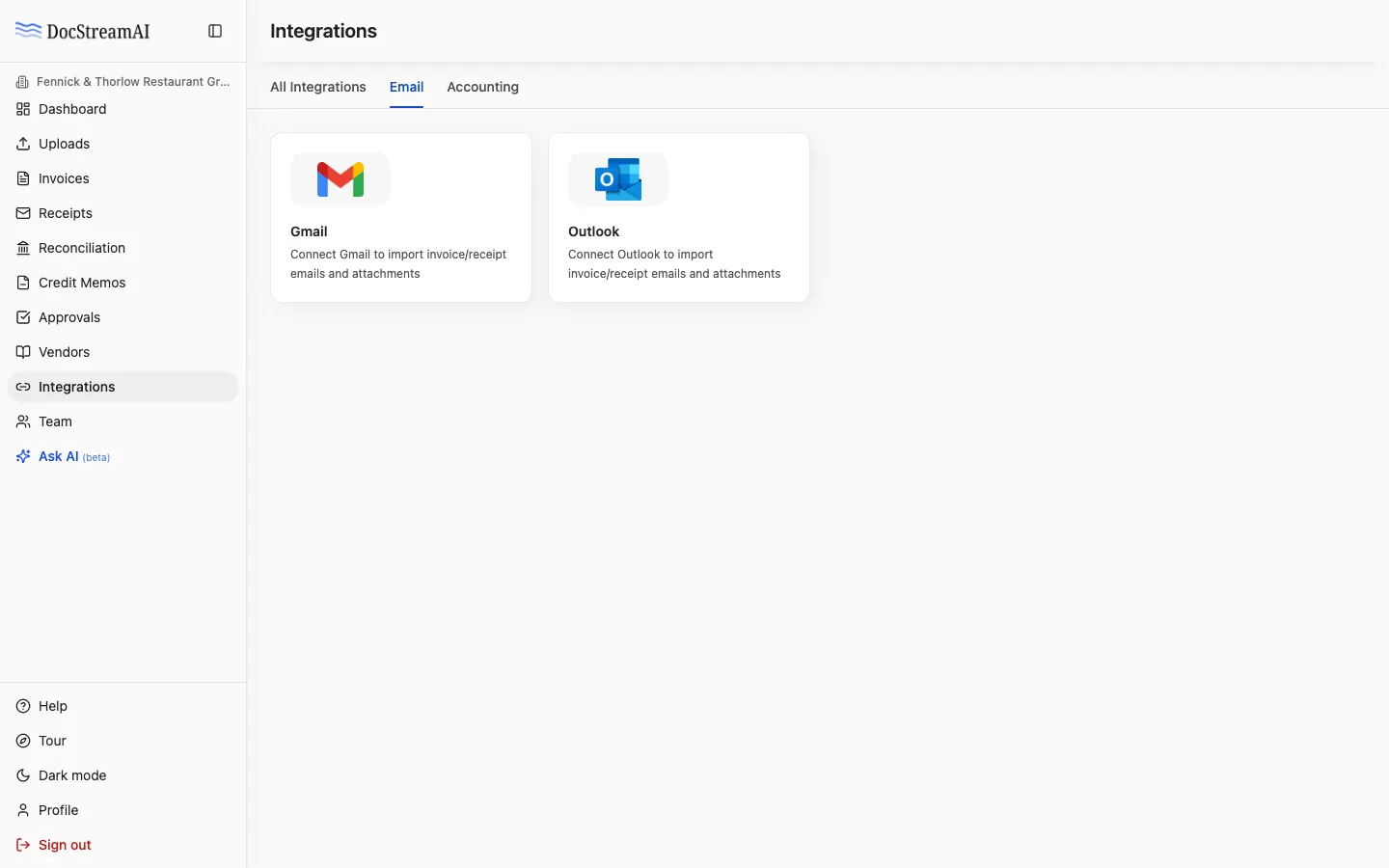The height and width of the screenshot is (868, 1389).
Task: Go to the Team page
Action: tap(123, 421)
